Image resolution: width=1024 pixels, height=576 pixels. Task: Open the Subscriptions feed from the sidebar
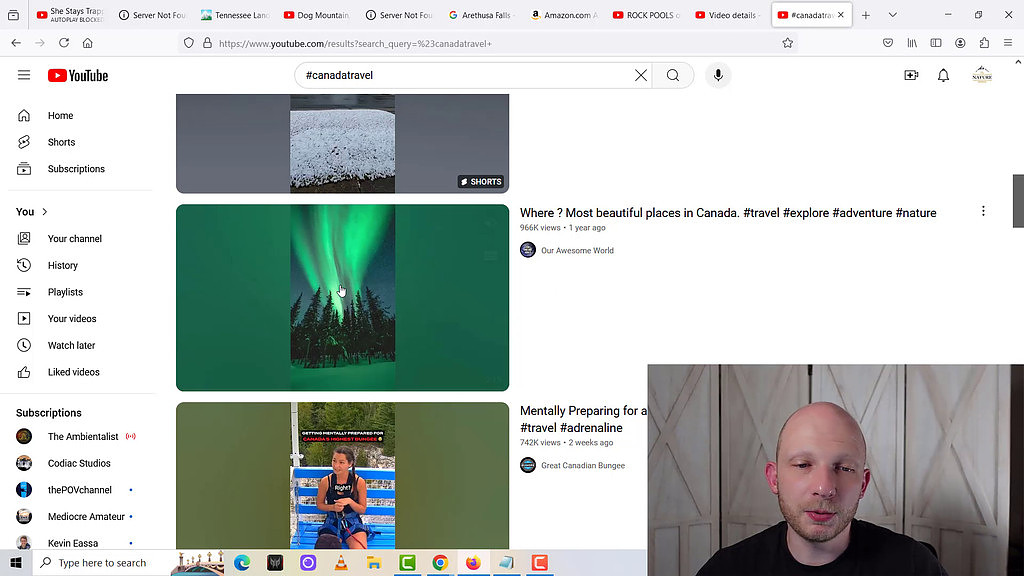(x=75, y=168)
